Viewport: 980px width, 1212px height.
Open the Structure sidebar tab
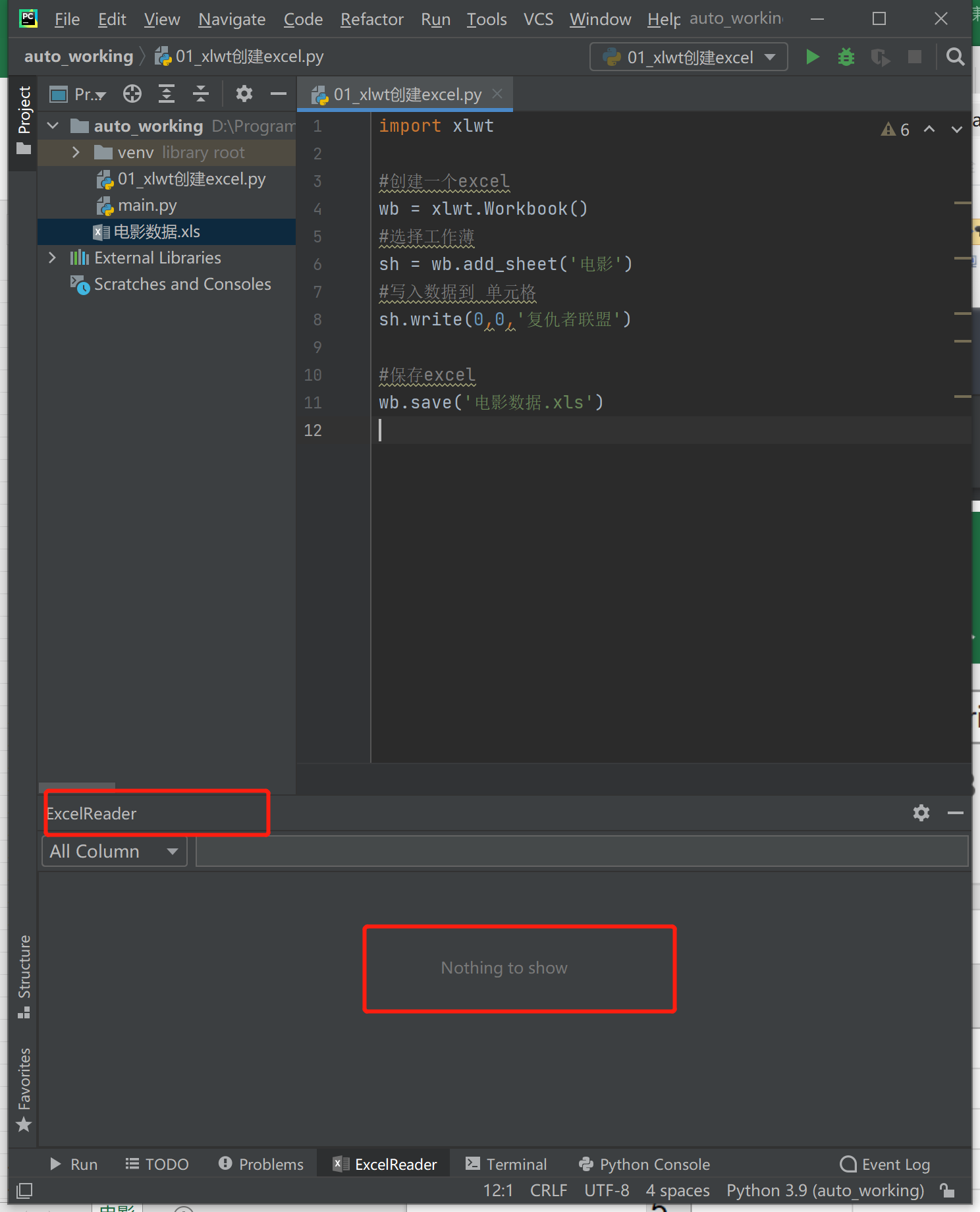point(24,976)
